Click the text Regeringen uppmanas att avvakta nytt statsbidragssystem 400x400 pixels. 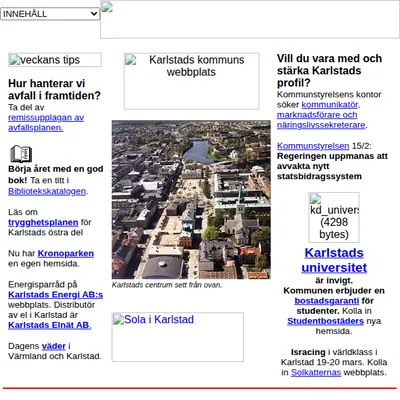tap(332, 166)
